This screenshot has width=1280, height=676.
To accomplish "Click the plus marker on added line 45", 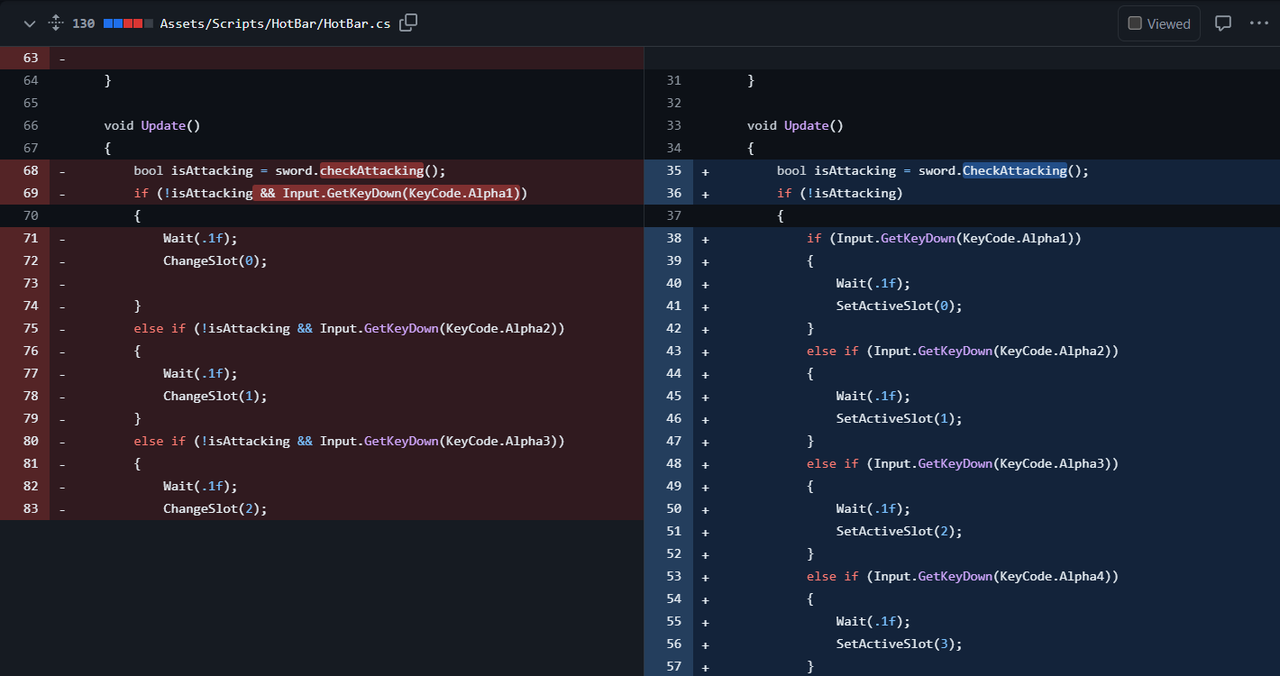I will tap(706, 396).
